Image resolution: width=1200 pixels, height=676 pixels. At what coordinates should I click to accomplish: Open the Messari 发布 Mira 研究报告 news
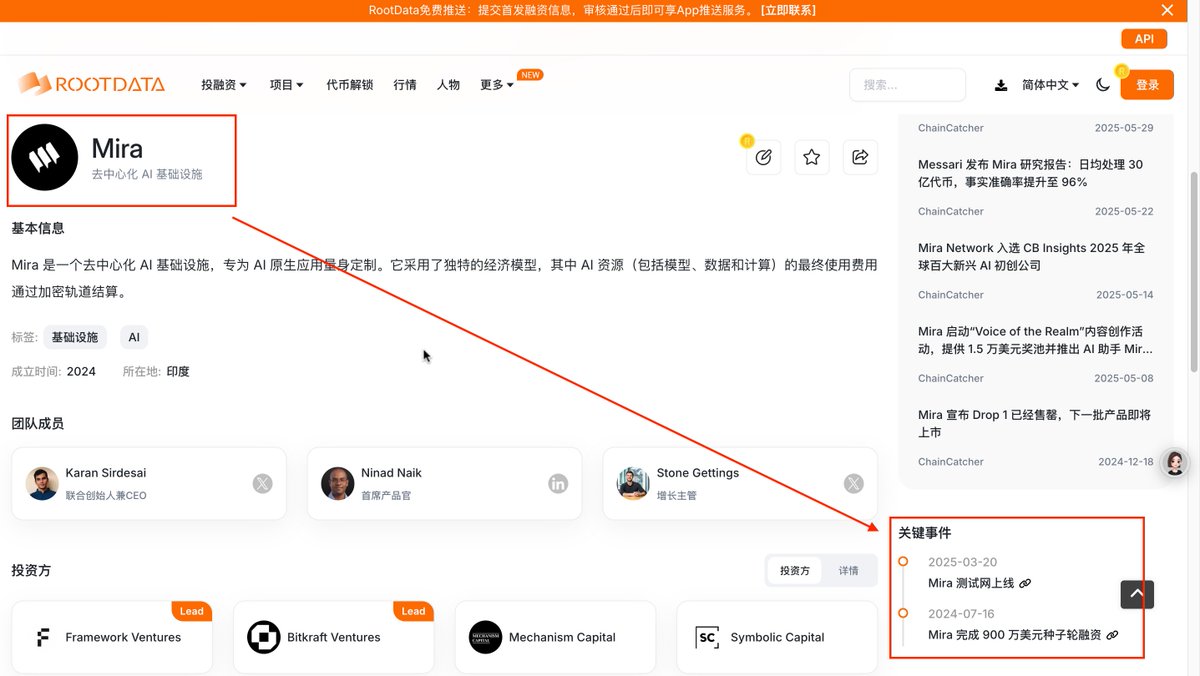1031,173
